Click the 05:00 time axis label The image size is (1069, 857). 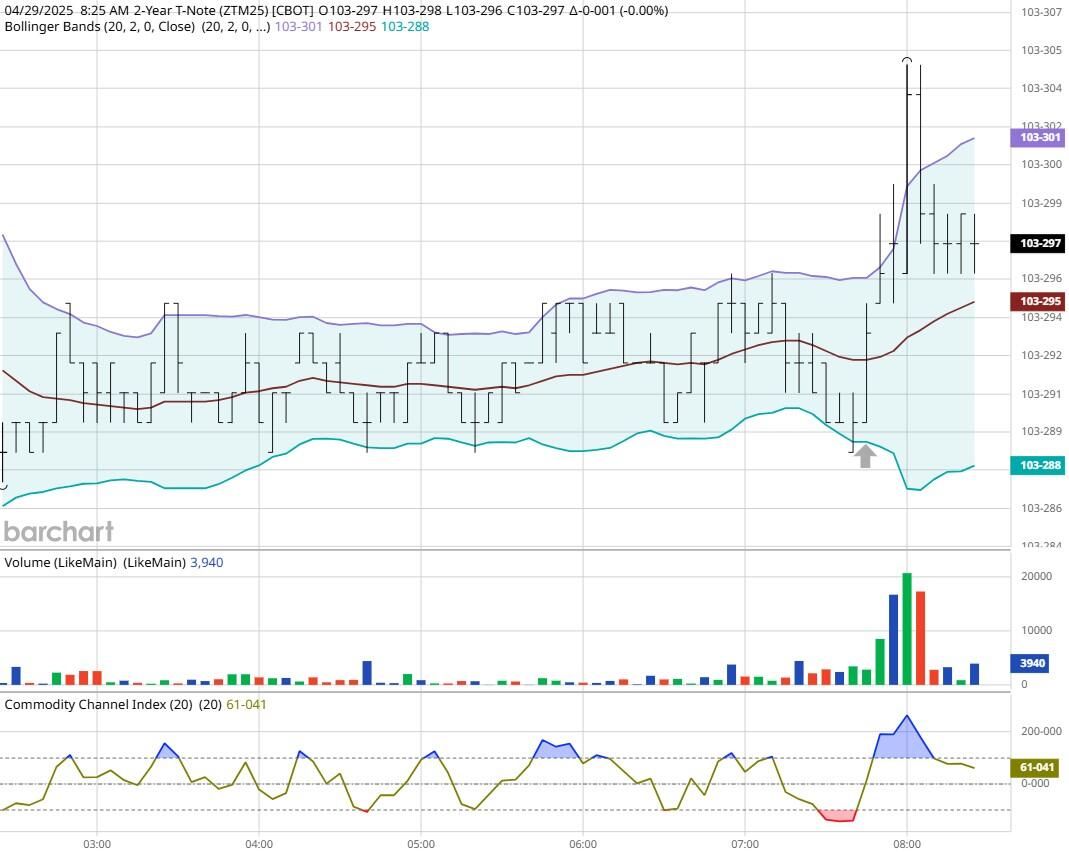click(x=421, y=844)
